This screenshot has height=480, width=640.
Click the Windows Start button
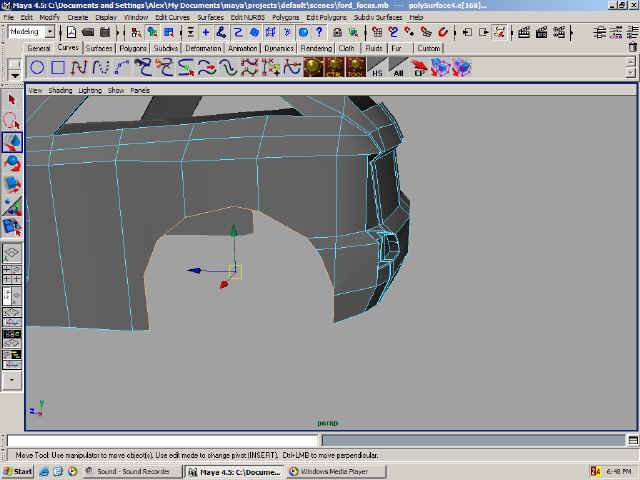(18, 471)
